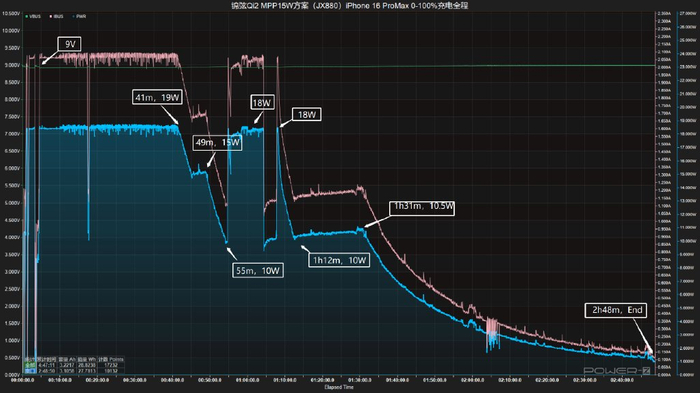
Task: Click the 5.000W power axis label
Action: (688, 308)
